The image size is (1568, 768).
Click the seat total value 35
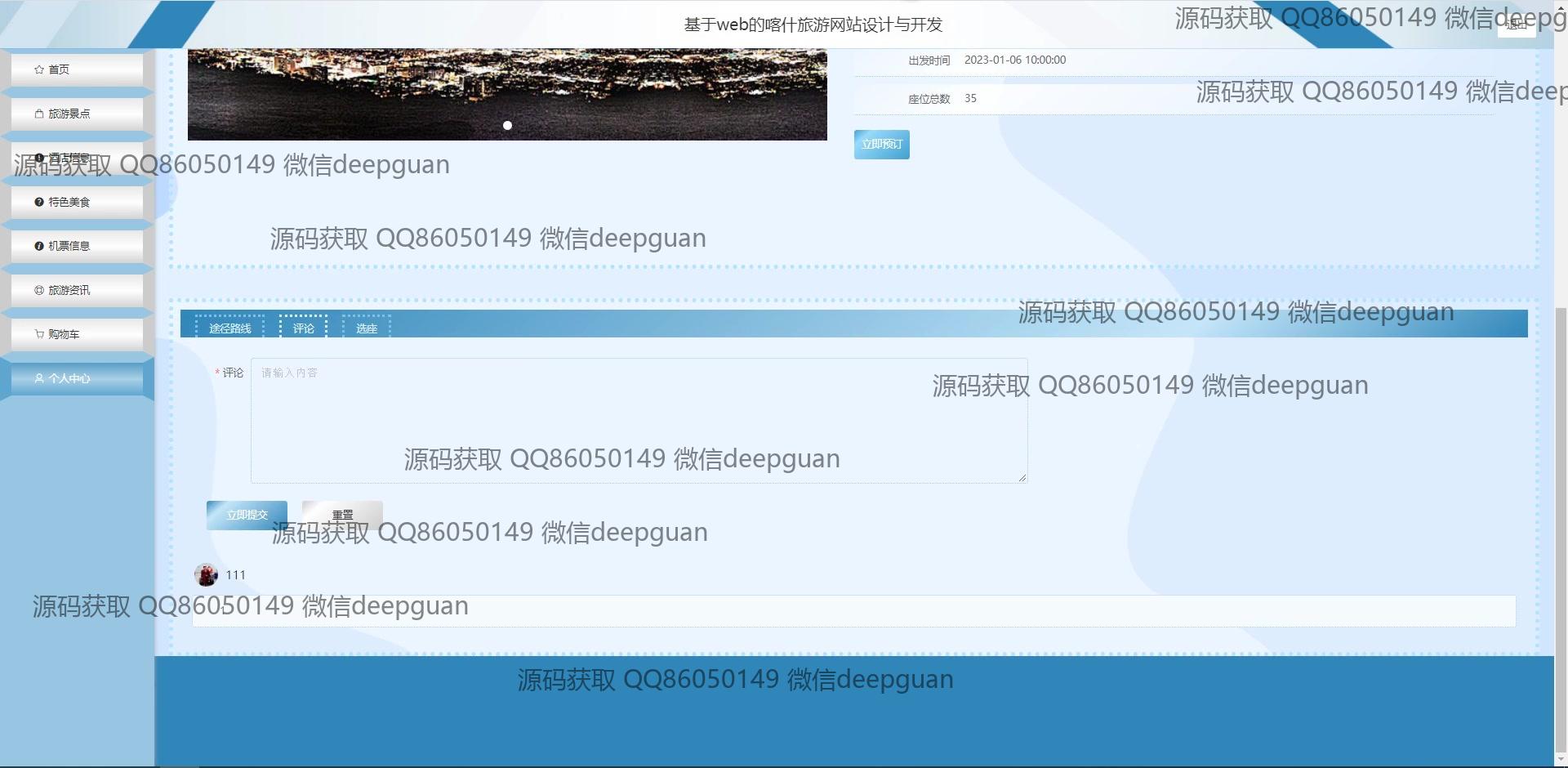pos(970,98)
